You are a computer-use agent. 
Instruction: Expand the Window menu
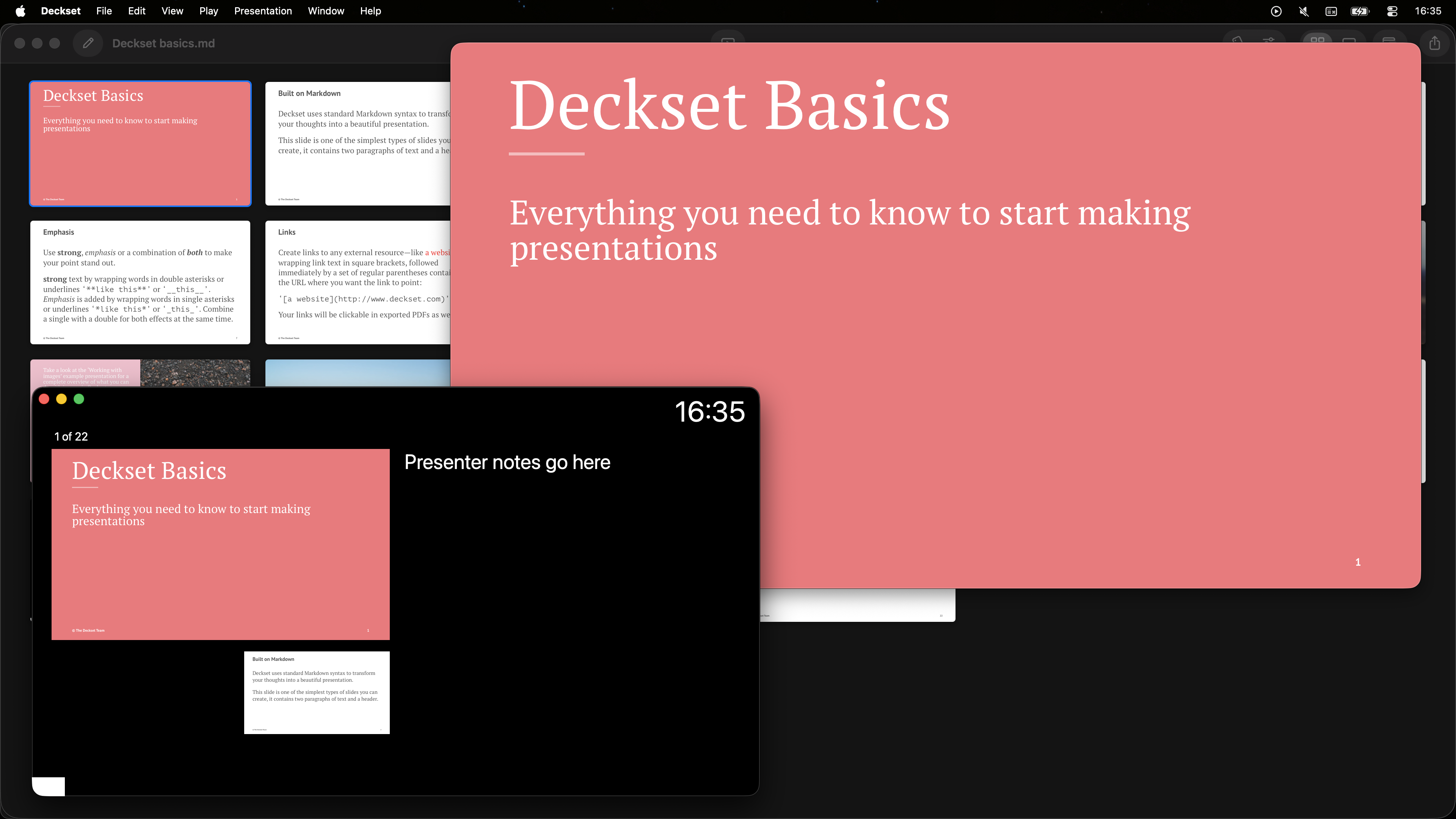pyautogui.click(x=326, y=11)
